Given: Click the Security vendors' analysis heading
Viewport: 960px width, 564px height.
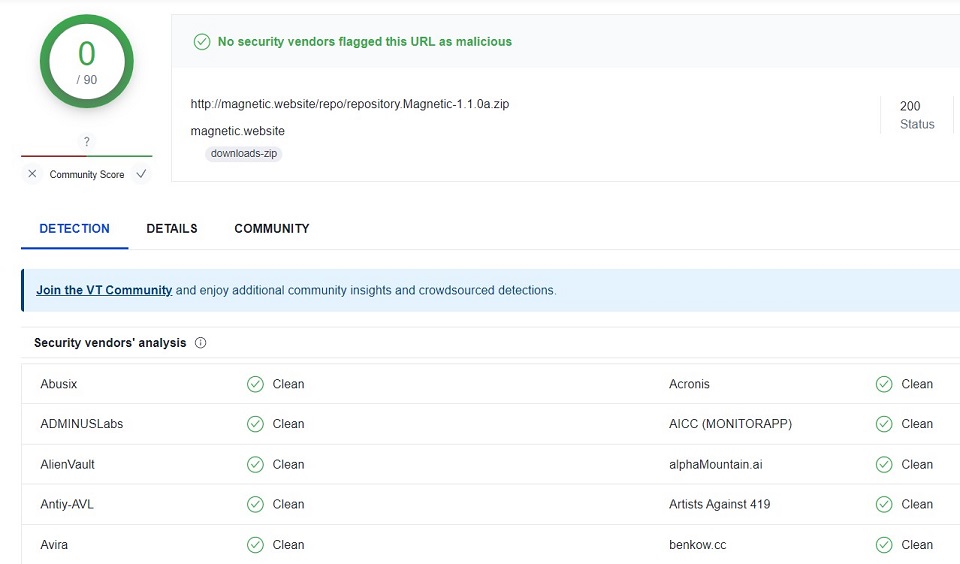Looking at the screenshot, I should pos(110,343).
